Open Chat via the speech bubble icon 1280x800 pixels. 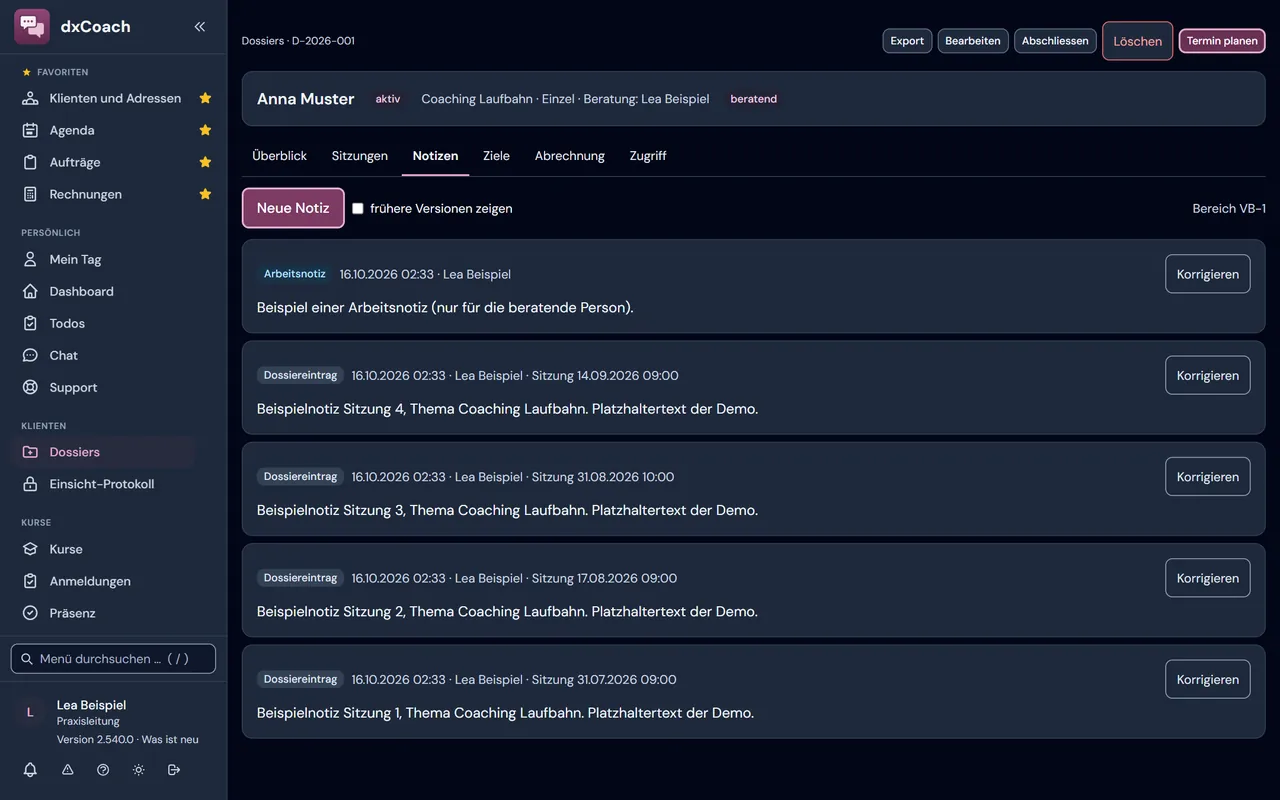tap(30, 355)
